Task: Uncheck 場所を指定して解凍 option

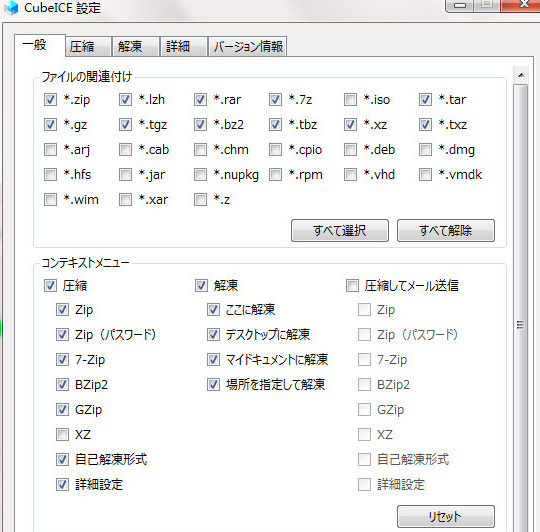Action: tap(213, 384)
